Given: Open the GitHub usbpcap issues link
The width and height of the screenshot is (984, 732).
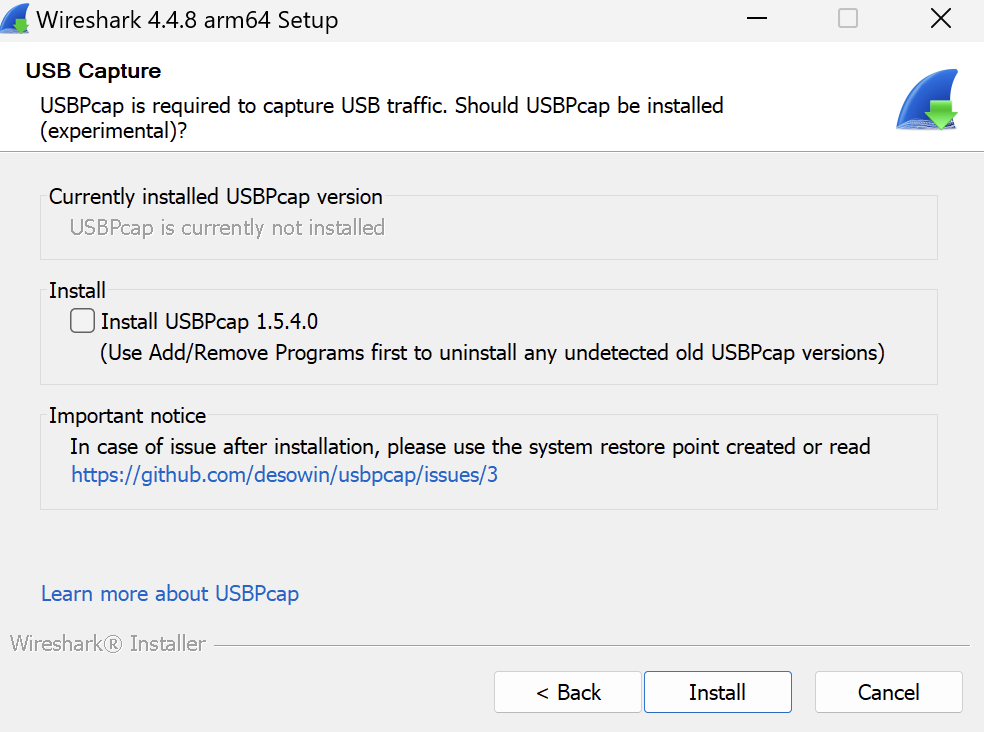Looking at the screenshot, I should (284, 475).
